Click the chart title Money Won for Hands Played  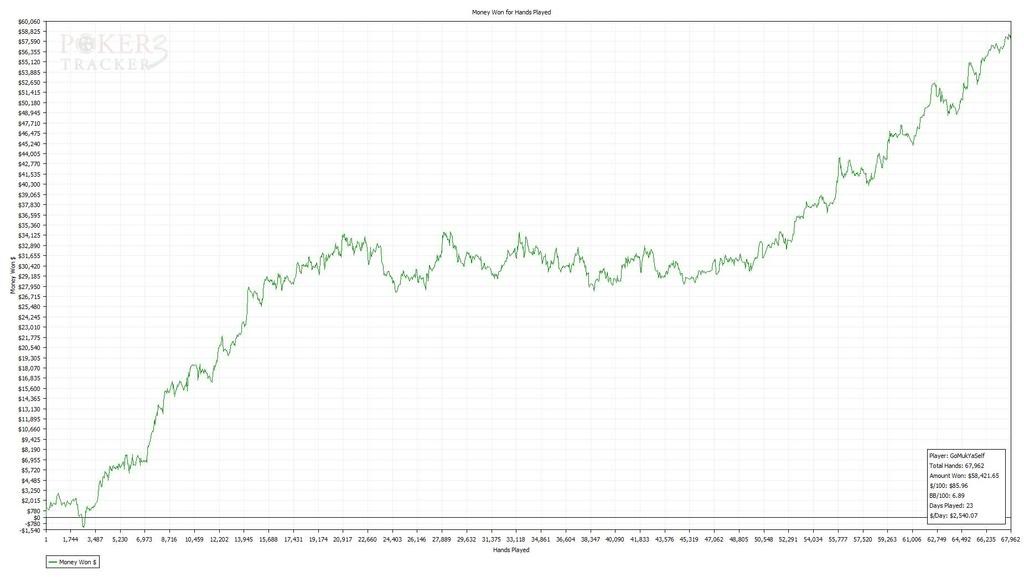coord(511,12)
